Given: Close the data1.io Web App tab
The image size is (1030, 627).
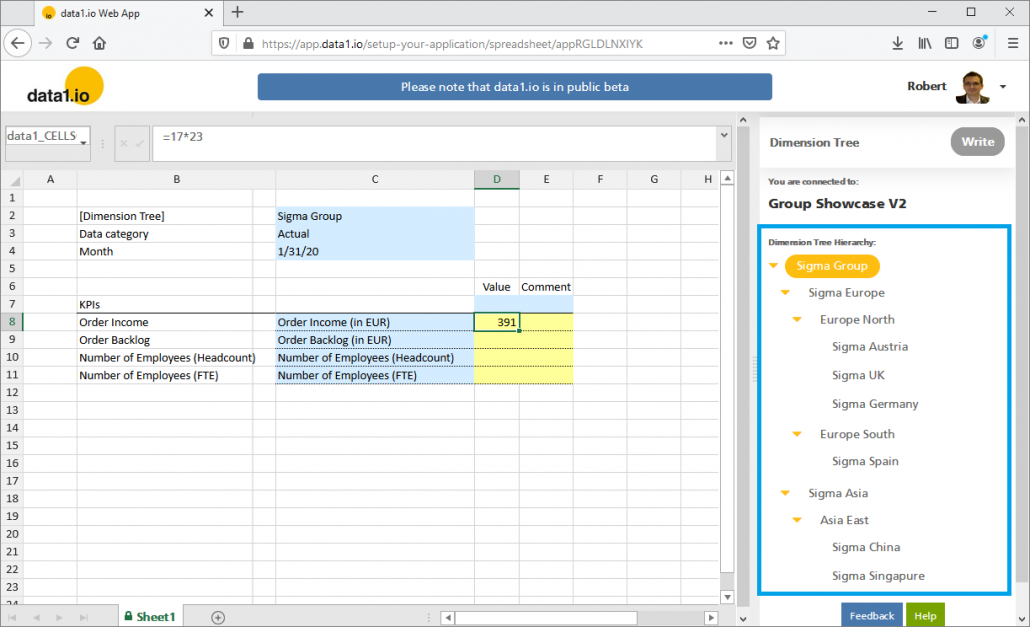Looking at the screenshot, I should [x=208, y=12].
